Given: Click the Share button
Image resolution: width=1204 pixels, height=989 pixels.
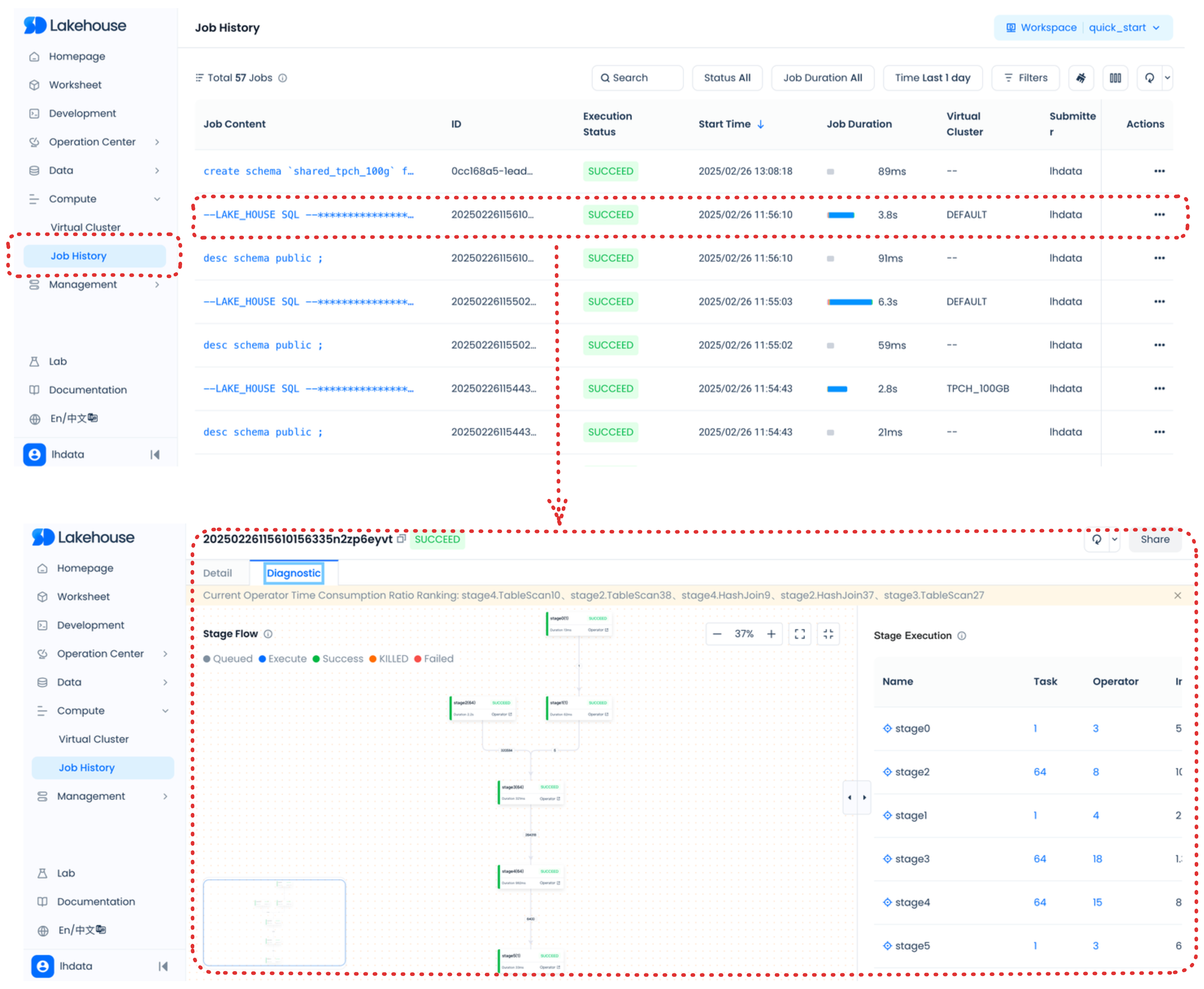Looking at the screenshot, I should click(x=1155, y=540).
